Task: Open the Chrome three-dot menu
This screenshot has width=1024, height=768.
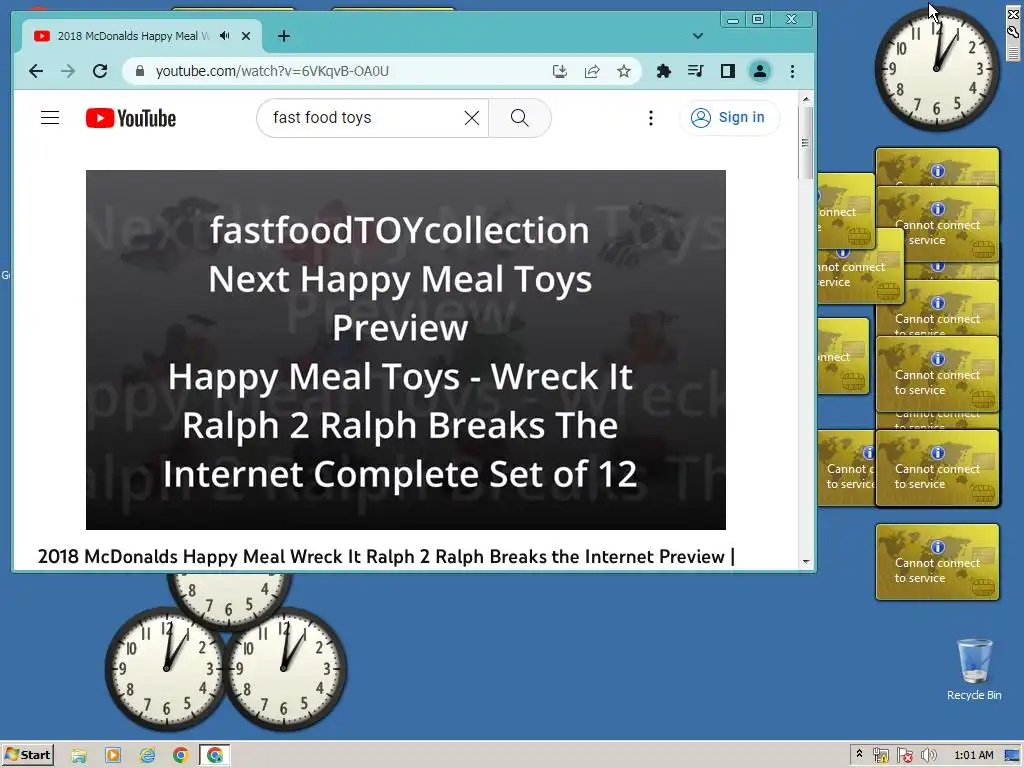Action: click(792, 71)
